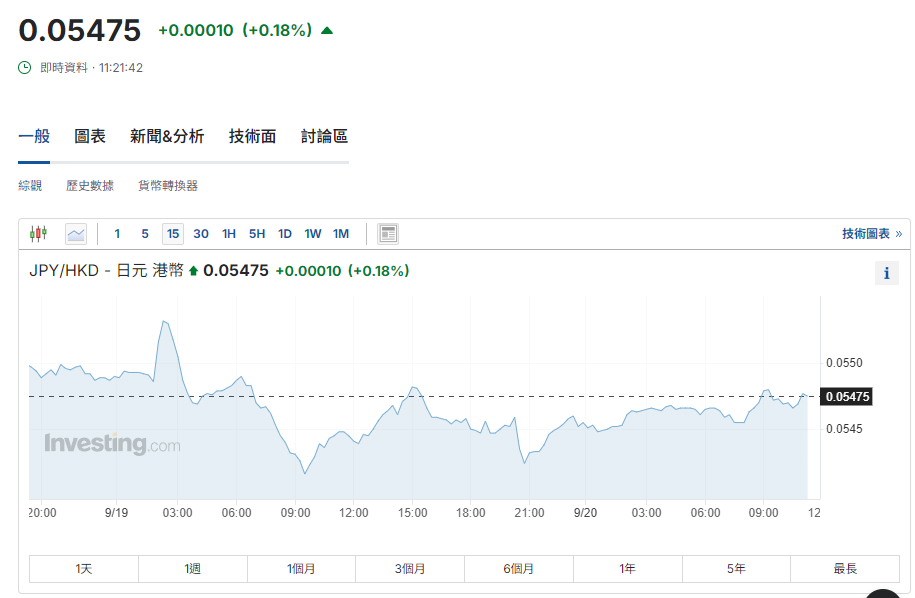
Task: Open the 貨幣轉換器 link
Action: coord(168,186)
